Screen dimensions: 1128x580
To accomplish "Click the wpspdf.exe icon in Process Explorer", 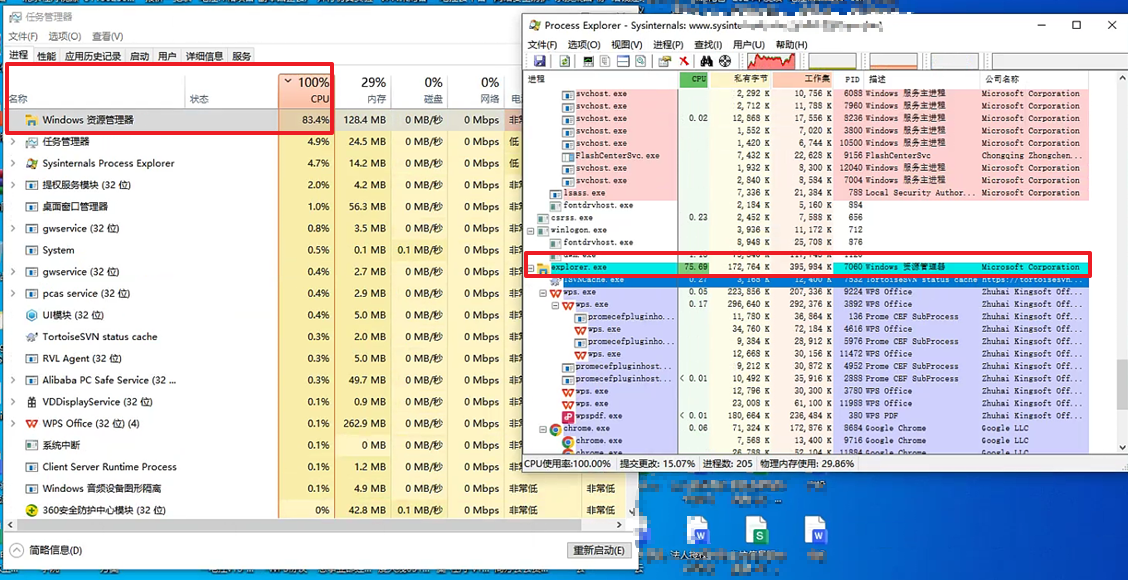I will tap(568, 416).
